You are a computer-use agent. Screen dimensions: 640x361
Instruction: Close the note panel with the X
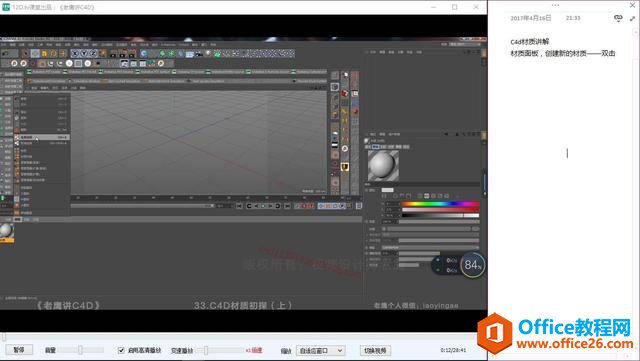(x=632, y=5)
